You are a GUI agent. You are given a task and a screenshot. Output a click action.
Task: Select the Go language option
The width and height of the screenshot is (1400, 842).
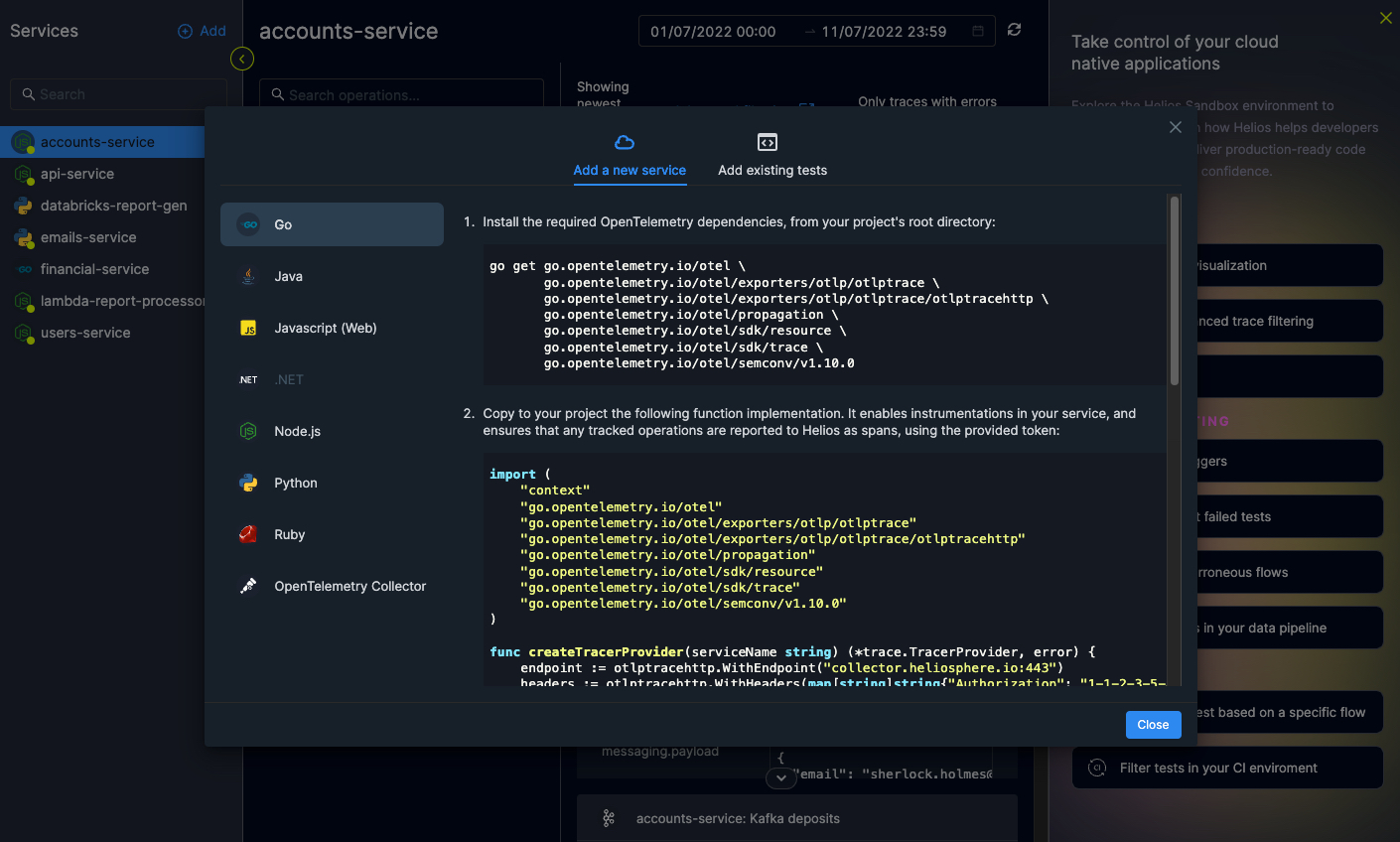coord(332,224)
